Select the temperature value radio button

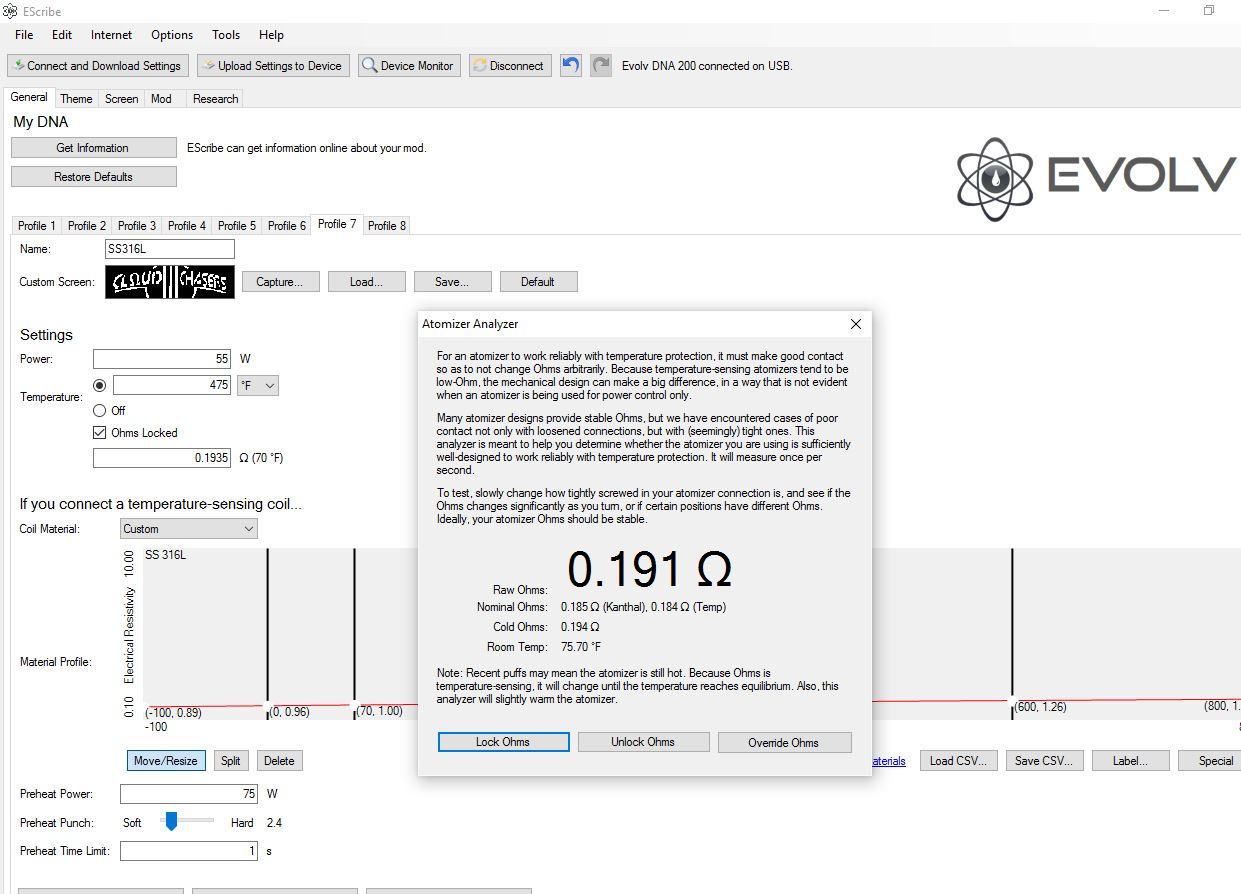coord(99,385)
